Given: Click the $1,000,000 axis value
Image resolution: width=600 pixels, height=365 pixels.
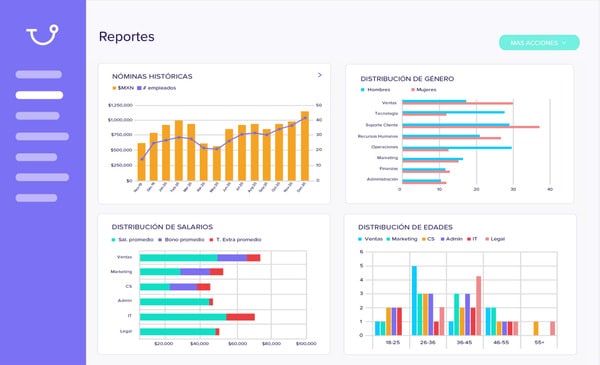Looking at the screenshot, I should pyautogui.click(x=121, y=120).
